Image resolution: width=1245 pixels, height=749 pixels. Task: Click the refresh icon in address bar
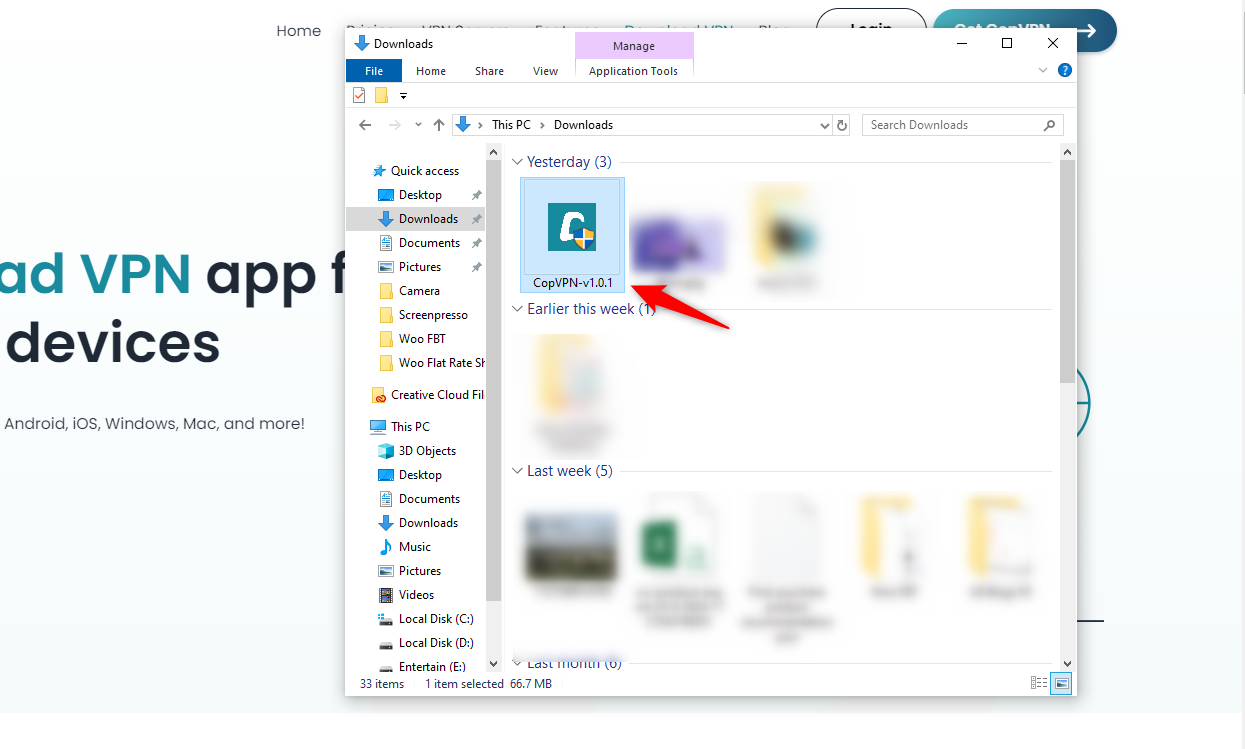click(841, 124)
